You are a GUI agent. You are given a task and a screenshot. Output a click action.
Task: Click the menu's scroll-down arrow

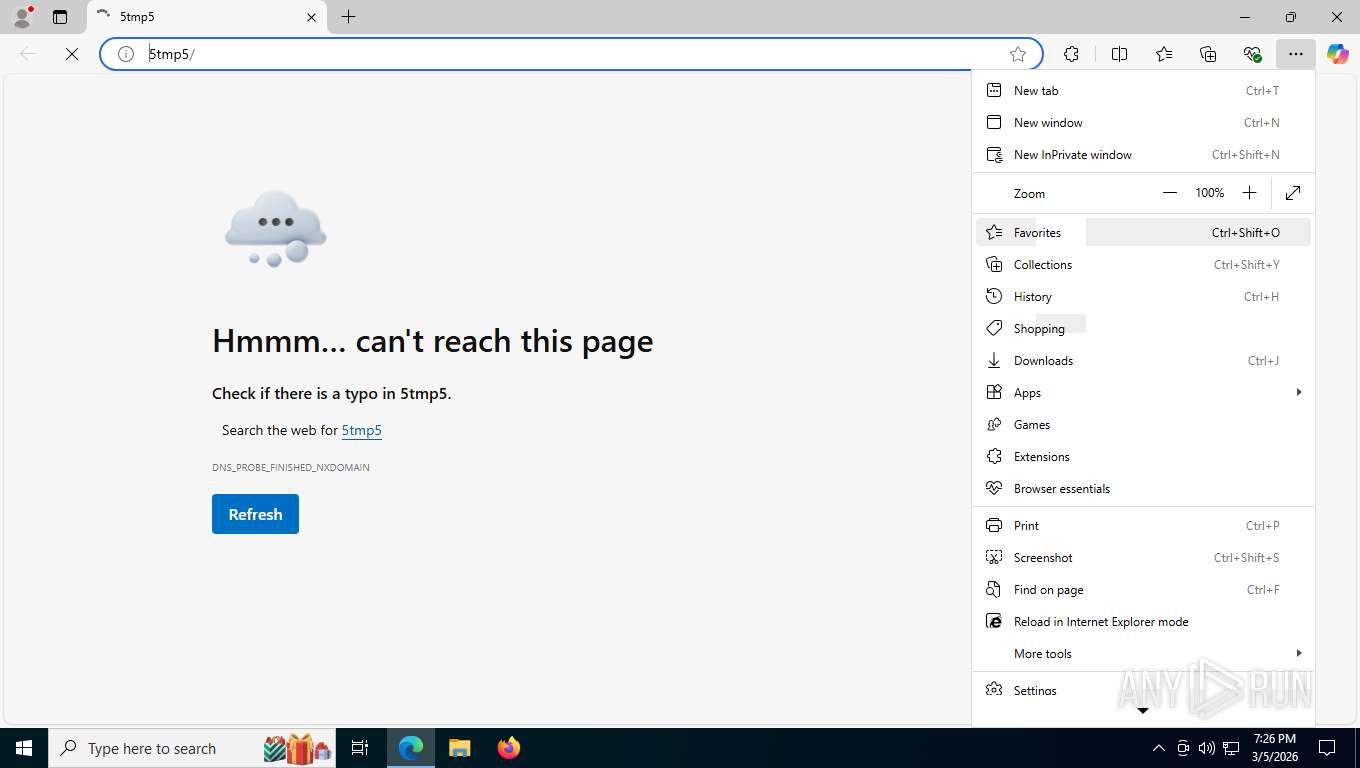1143,711
